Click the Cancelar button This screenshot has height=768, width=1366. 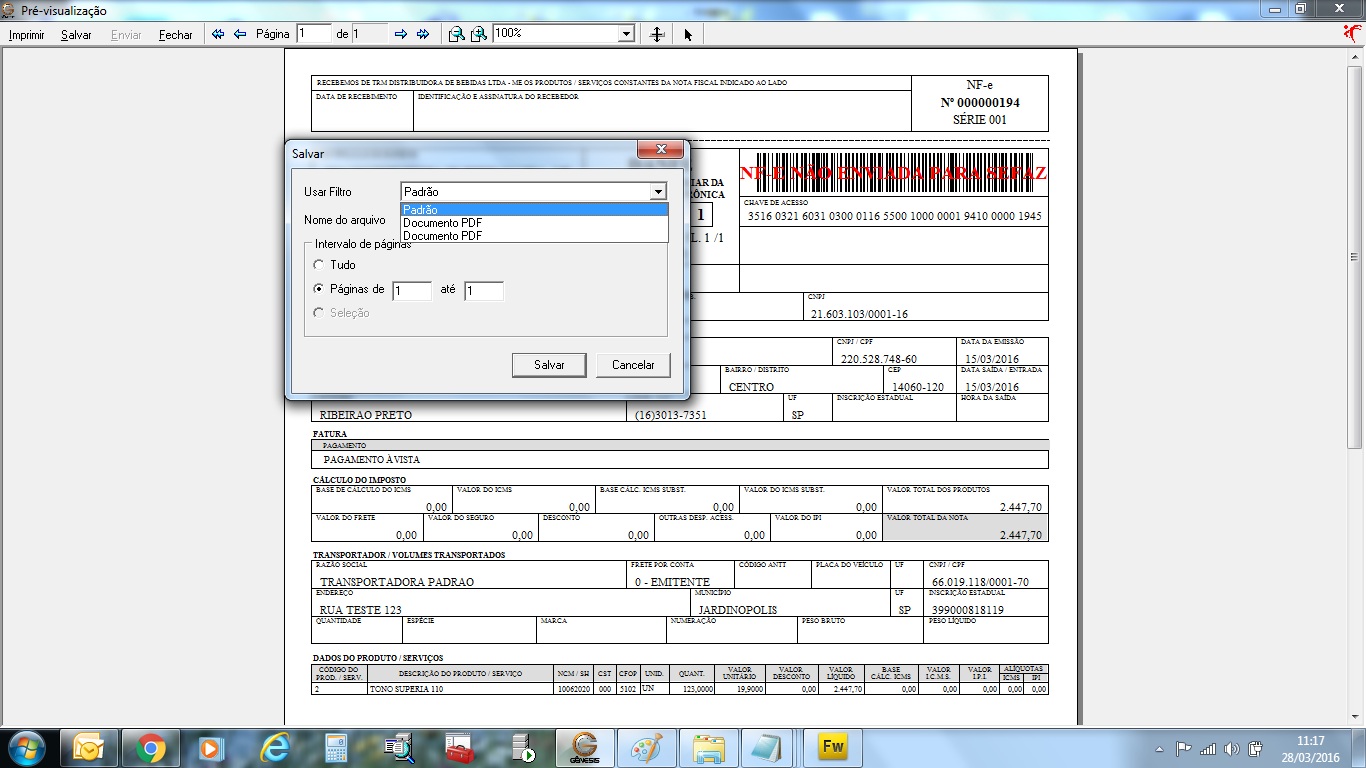tap(633, 365)
